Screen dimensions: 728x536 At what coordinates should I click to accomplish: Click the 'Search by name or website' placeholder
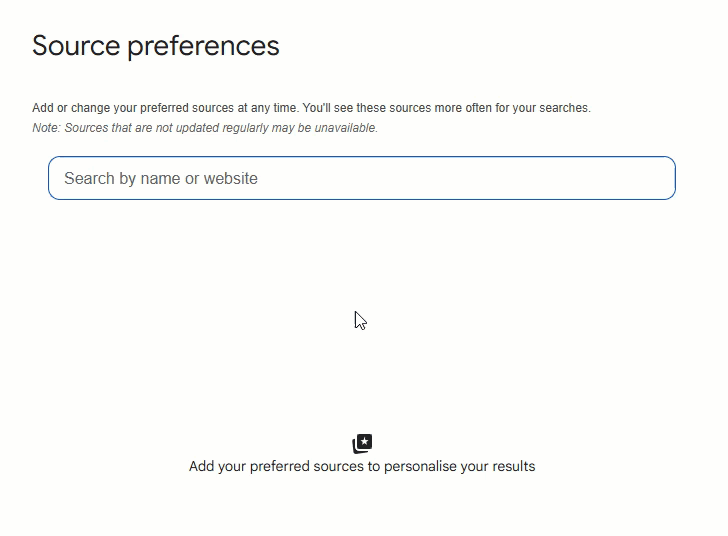tap(161, 178)
